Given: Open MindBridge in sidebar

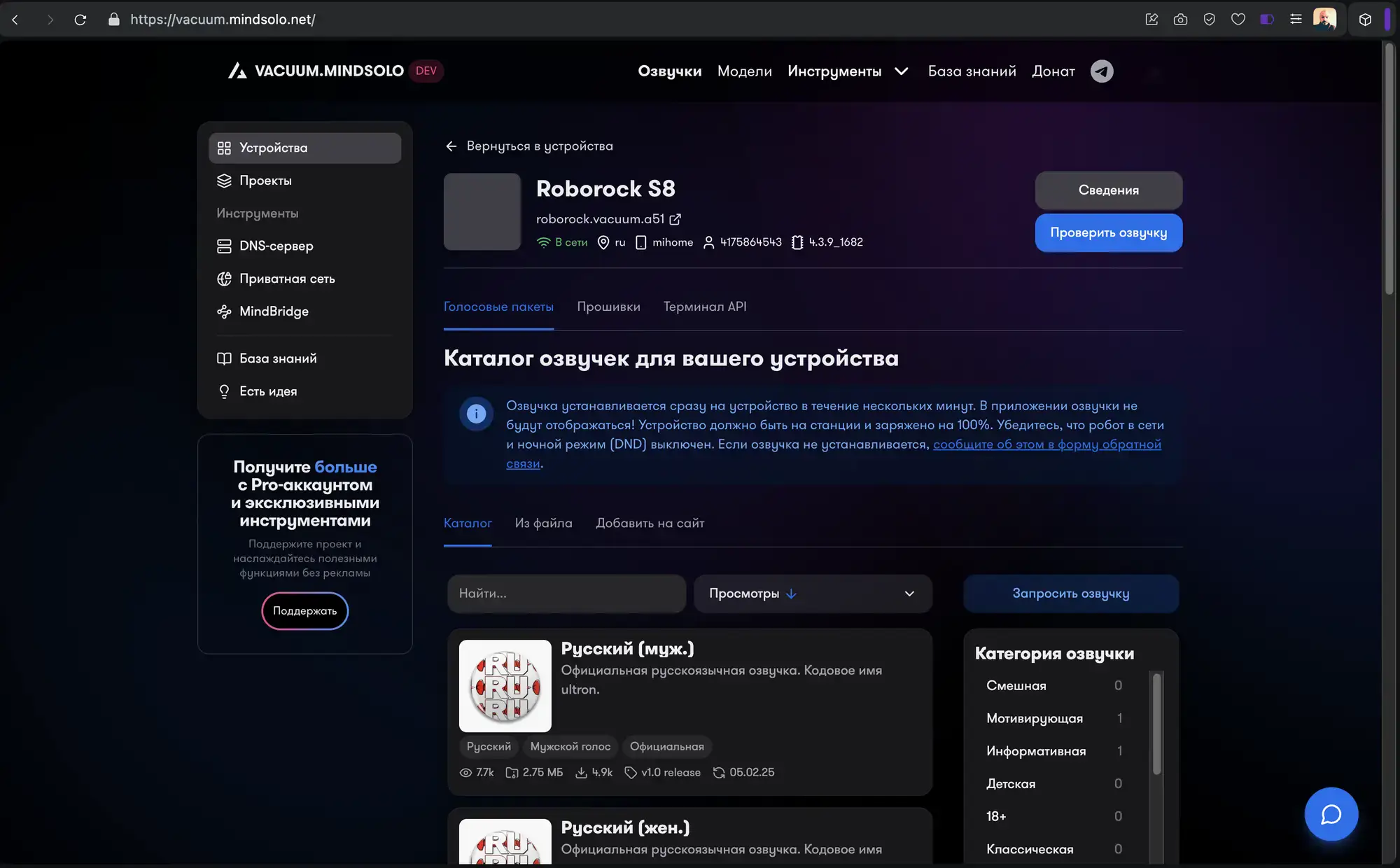Looking at the screenshot, I should point(304,311).
